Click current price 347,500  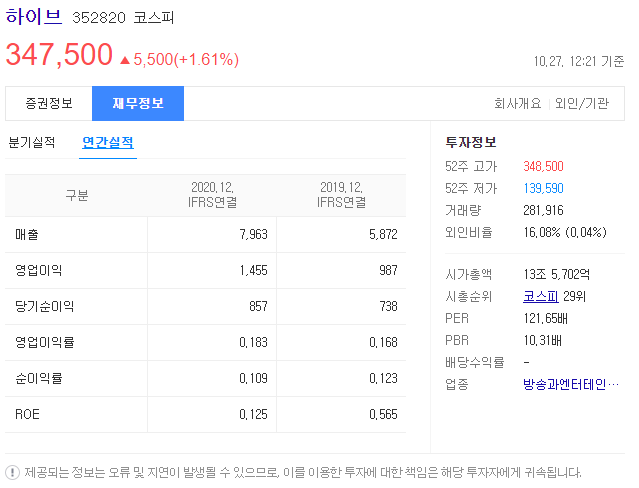59,55
